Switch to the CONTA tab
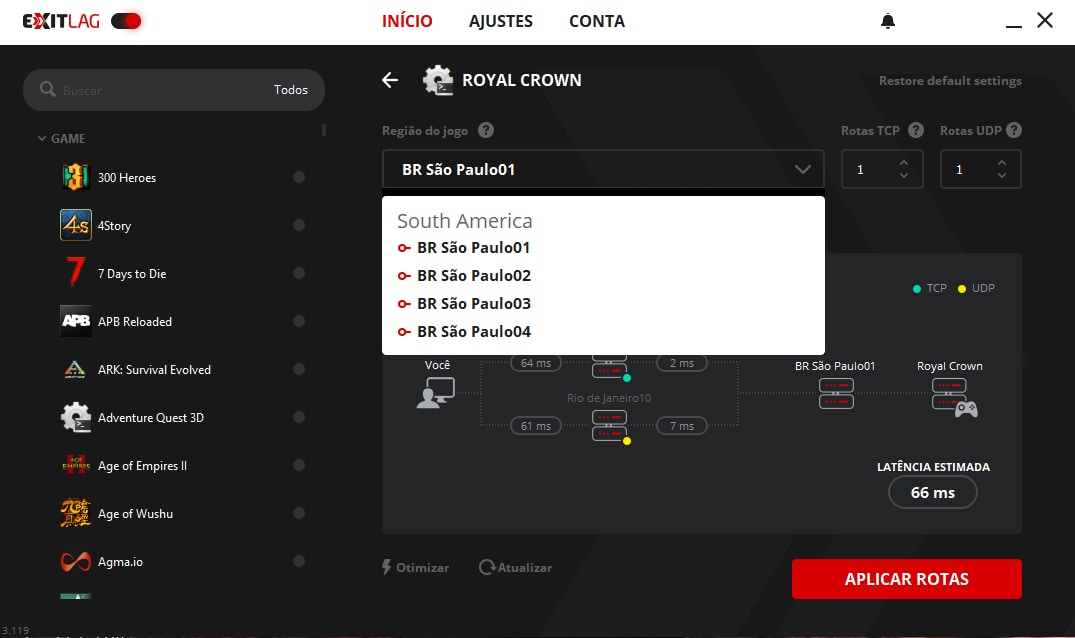 (x=597, y=21)
